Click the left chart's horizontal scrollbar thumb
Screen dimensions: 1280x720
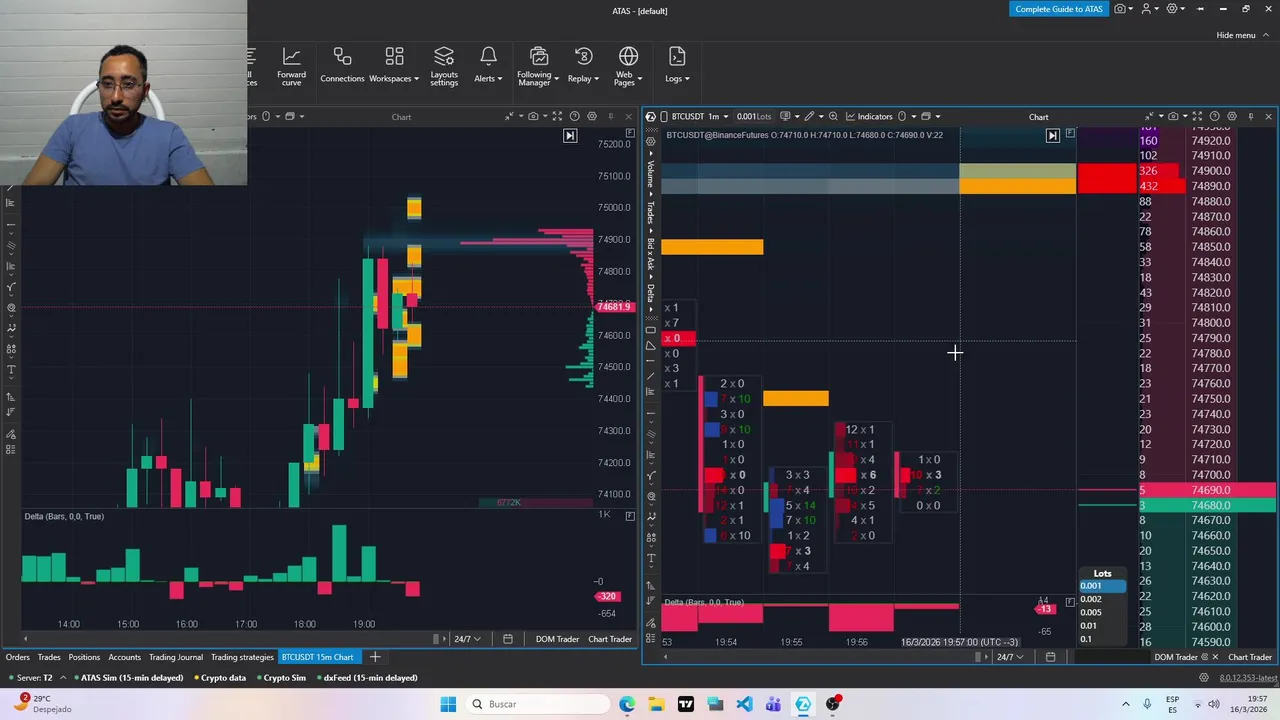pyautogui.click(x=436, y=639)
